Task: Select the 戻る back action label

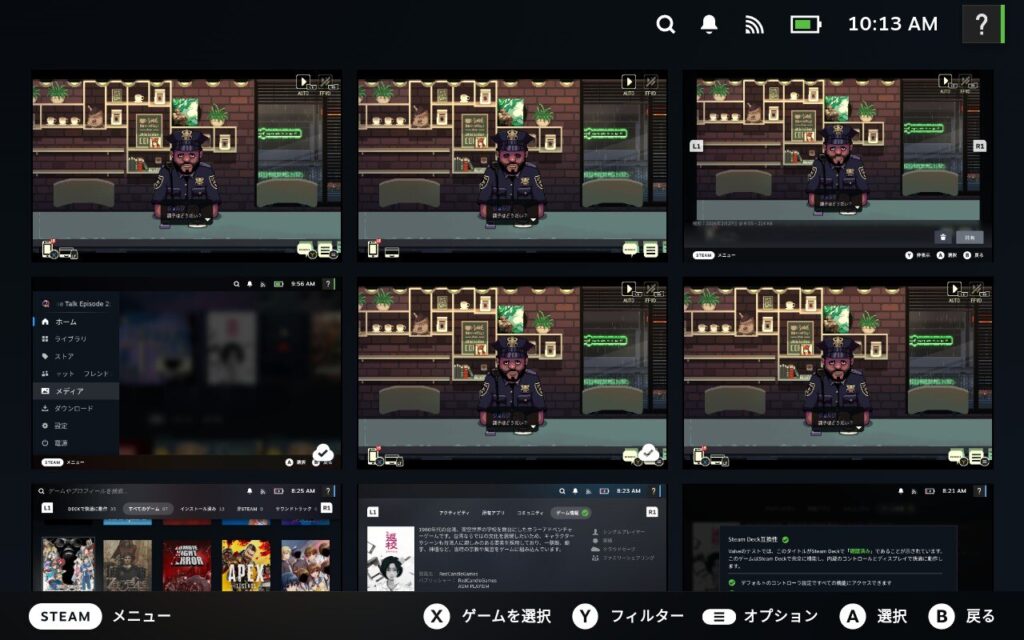Action: (x=980, y=616)
